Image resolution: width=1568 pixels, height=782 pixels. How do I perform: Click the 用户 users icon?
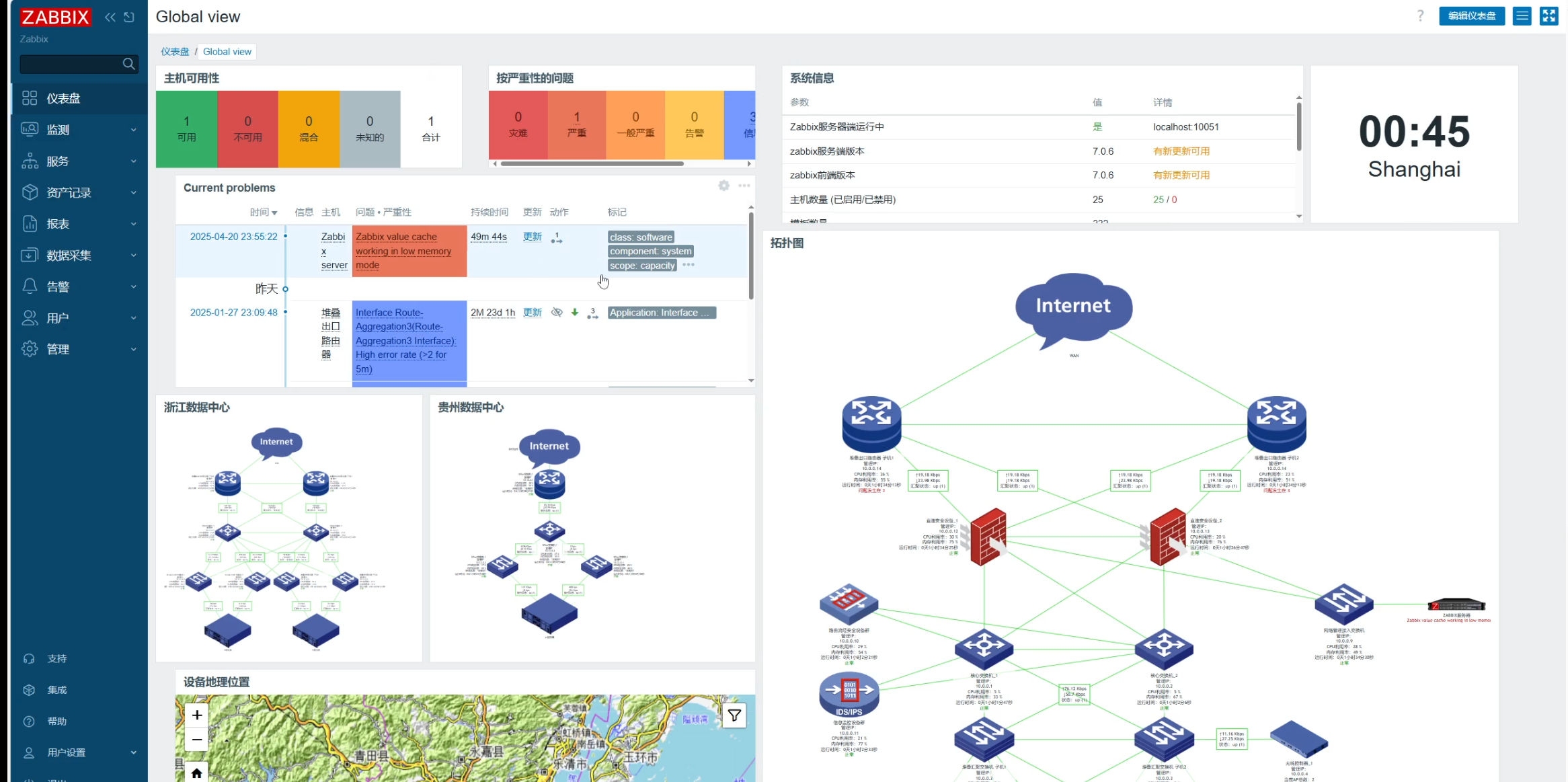(x=30, y=318)
